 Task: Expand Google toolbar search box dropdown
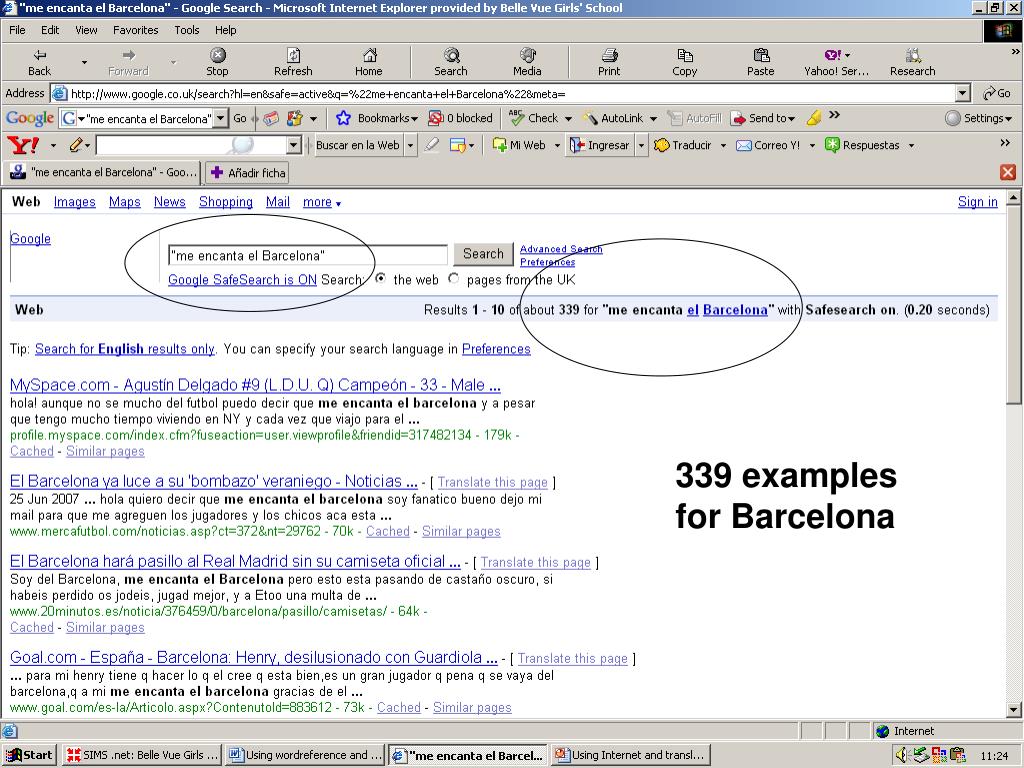pos(221,118)
